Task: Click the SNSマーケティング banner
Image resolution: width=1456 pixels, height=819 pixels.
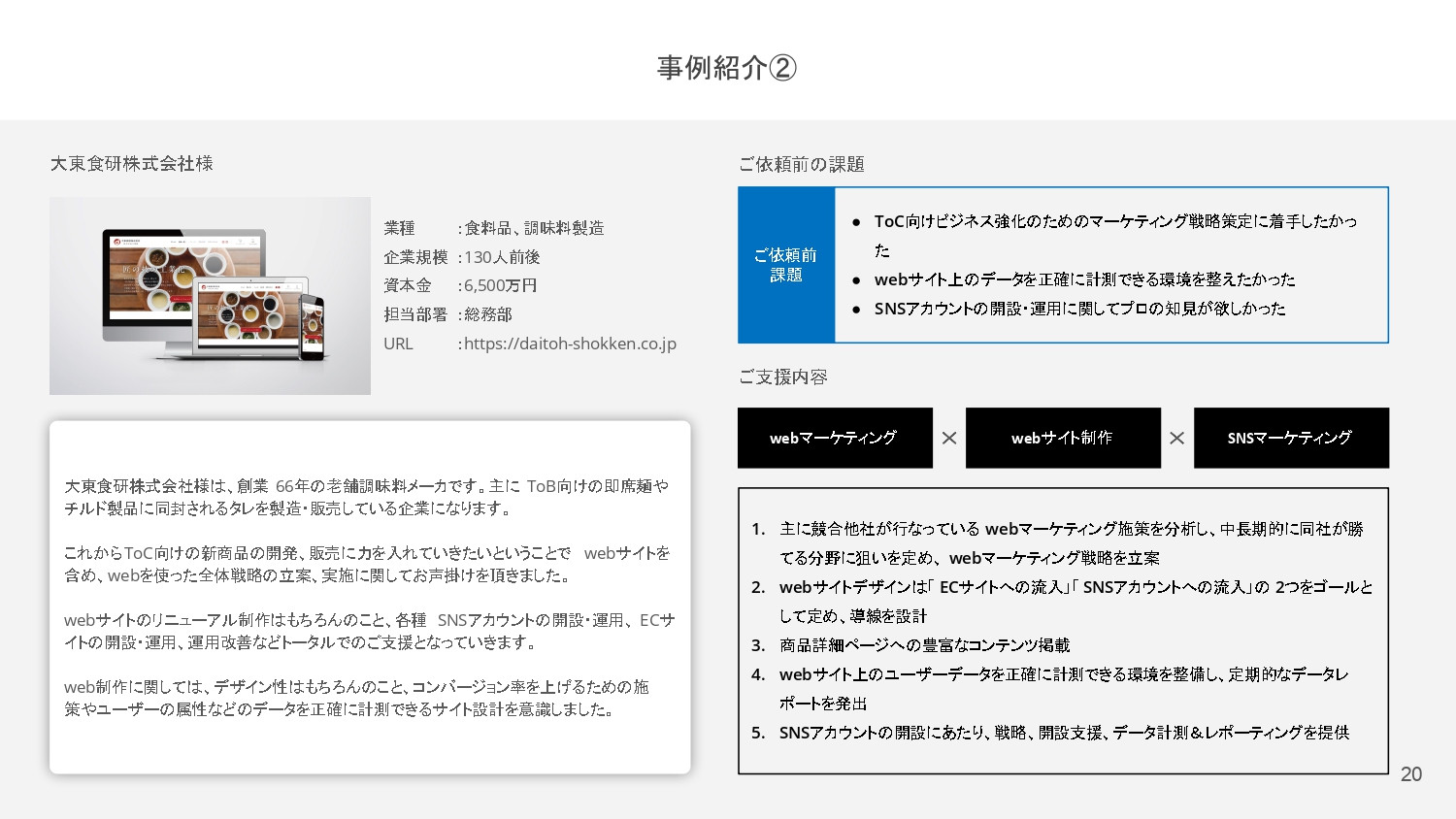Action: pyautogui.click(x=1291, y=438)
